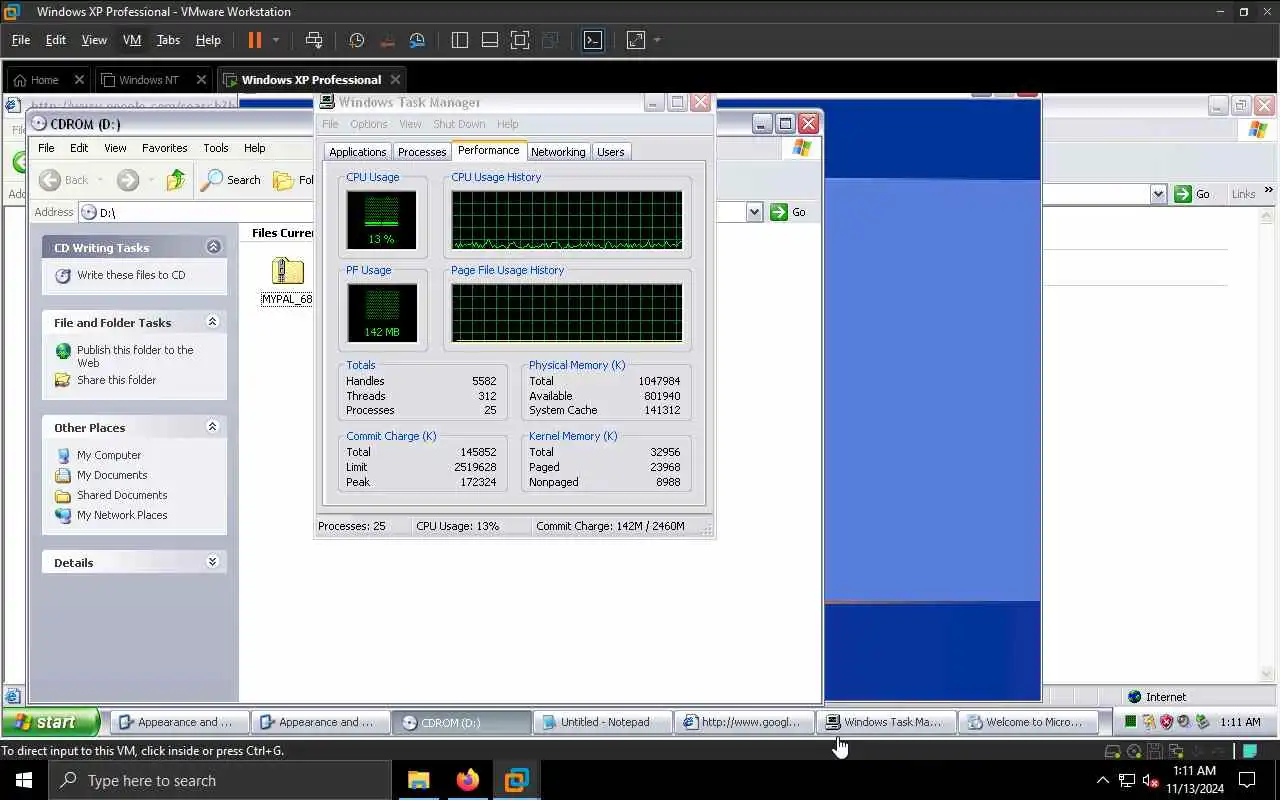Pause the virtual machine with VMware's pause button
This screenshot has width=1280, height=800.
click(254, 40)
